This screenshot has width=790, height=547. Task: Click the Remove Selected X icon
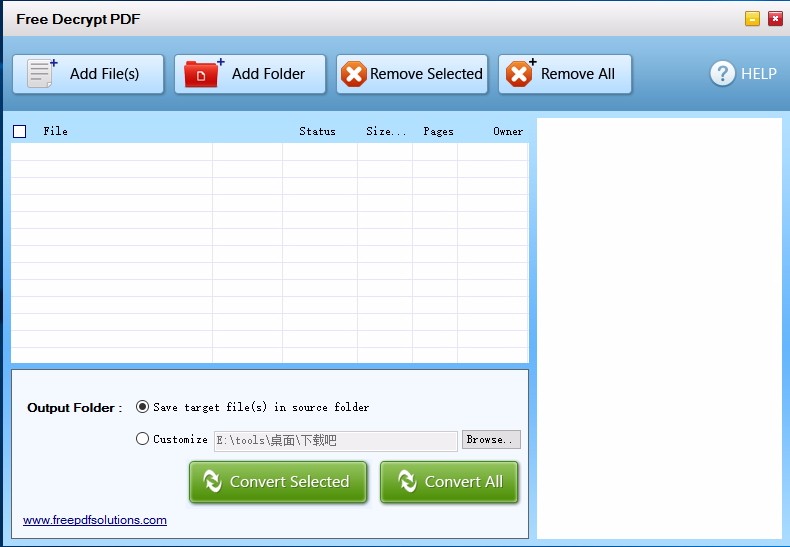[x=354, y=74]
